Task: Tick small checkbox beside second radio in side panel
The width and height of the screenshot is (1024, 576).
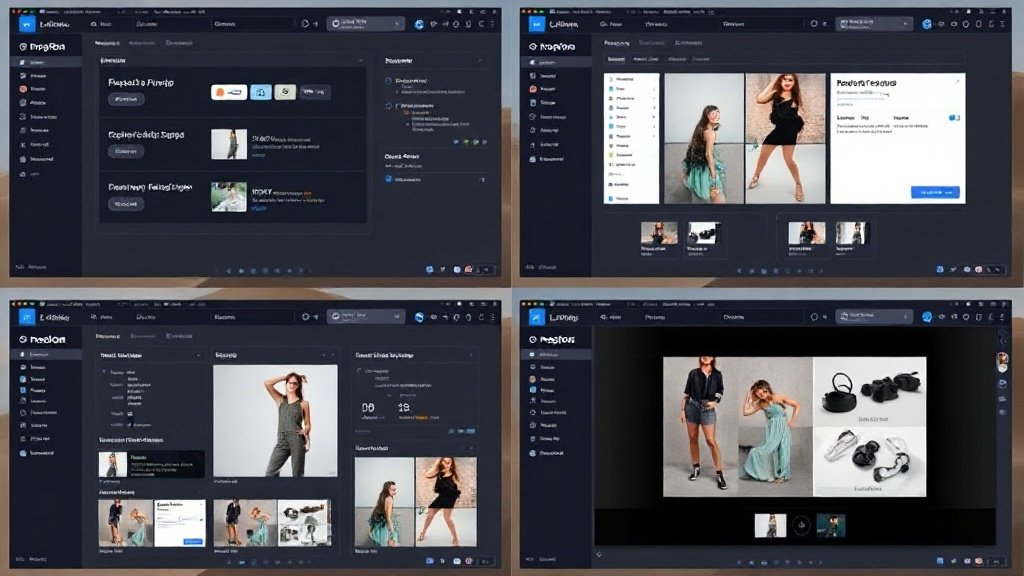Action: tap(398, 106)
